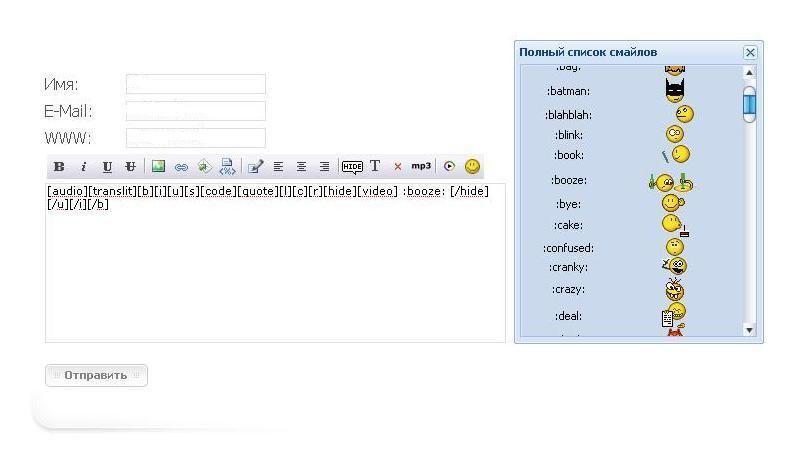Image resolution: width=809 pixels, height=455 pixels.
Task: Insert mp3 audio tag
Action: (421, 166)
